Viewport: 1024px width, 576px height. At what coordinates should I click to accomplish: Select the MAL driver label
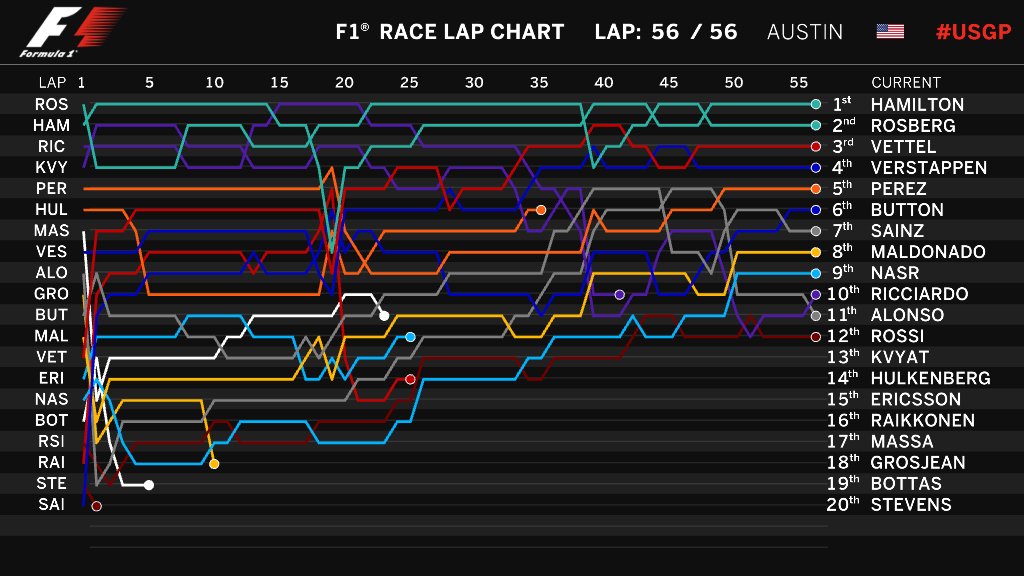52,336
